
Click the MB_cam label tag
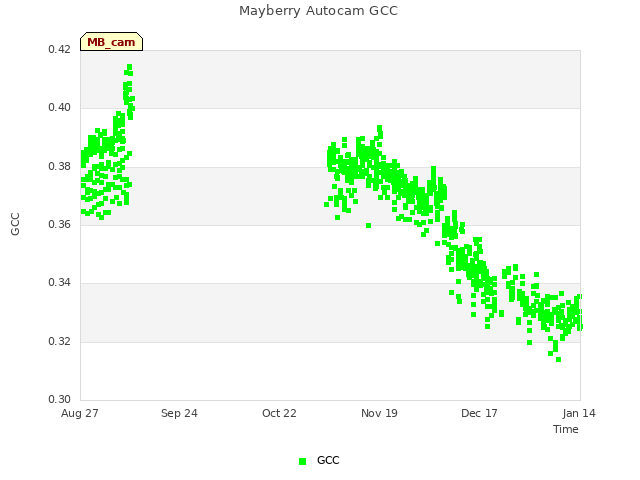coord(111,42)
